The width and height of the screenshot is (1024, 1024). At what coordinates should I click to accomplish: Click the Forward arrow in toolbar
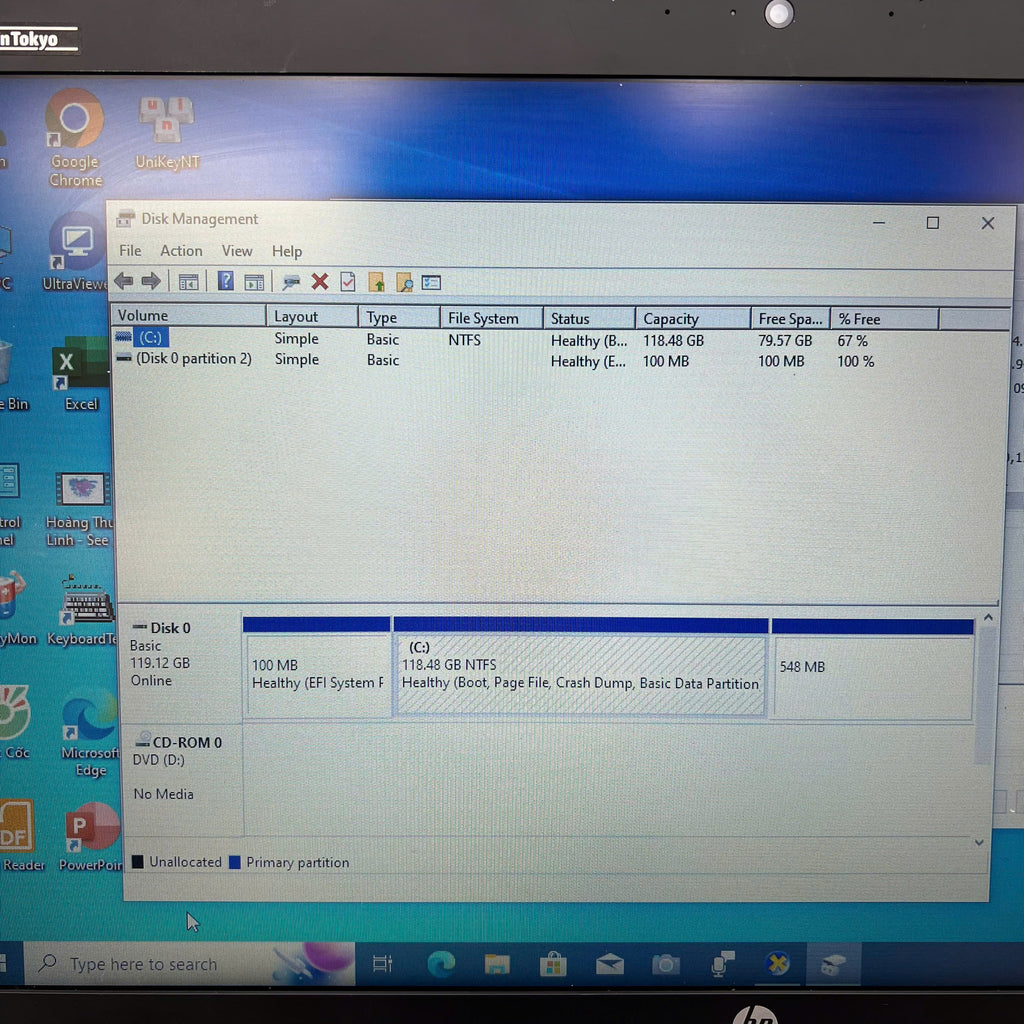[151, 281]
